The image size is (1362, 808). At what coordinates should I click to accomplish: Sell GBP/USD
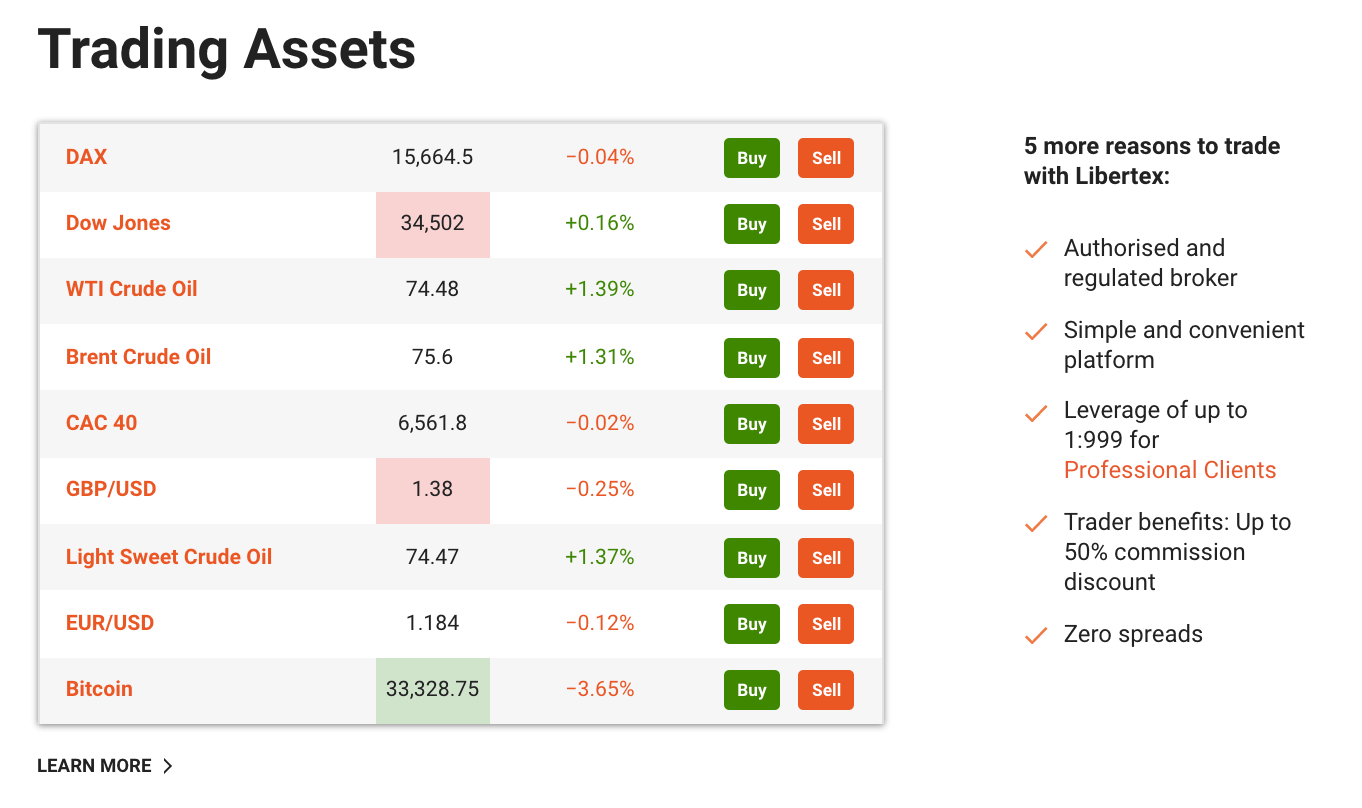[x=825, y=490]
